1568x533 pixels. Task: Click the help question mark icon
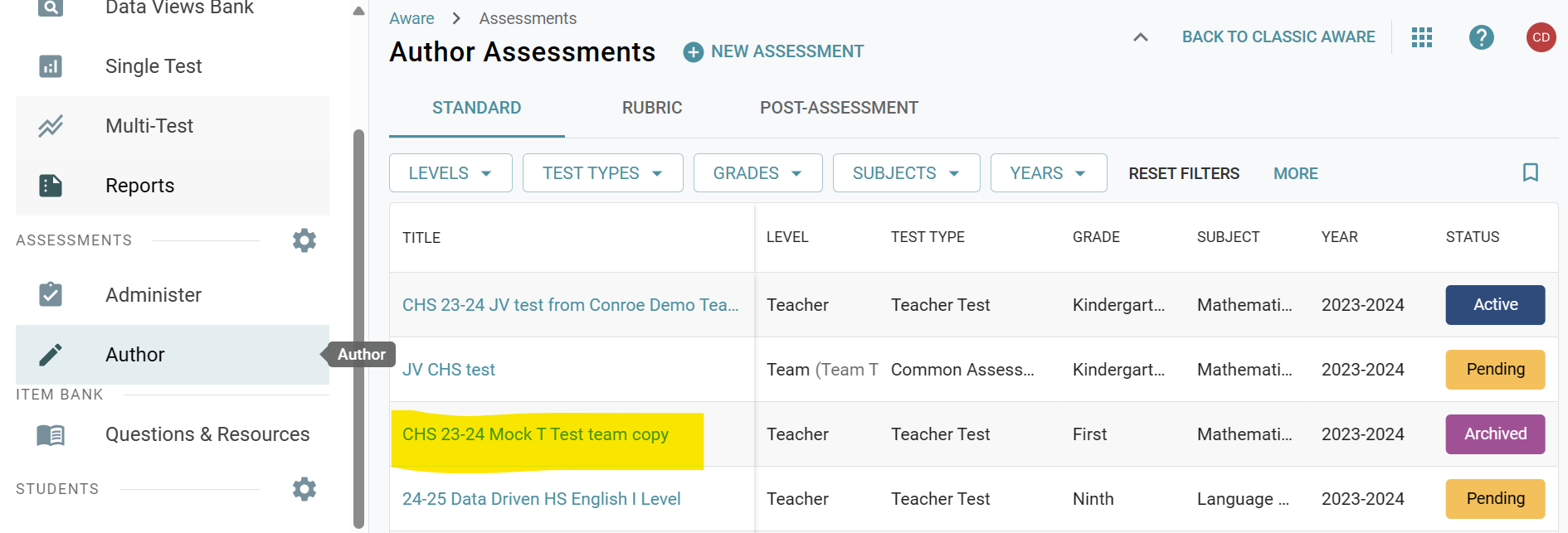[1481, 37]
